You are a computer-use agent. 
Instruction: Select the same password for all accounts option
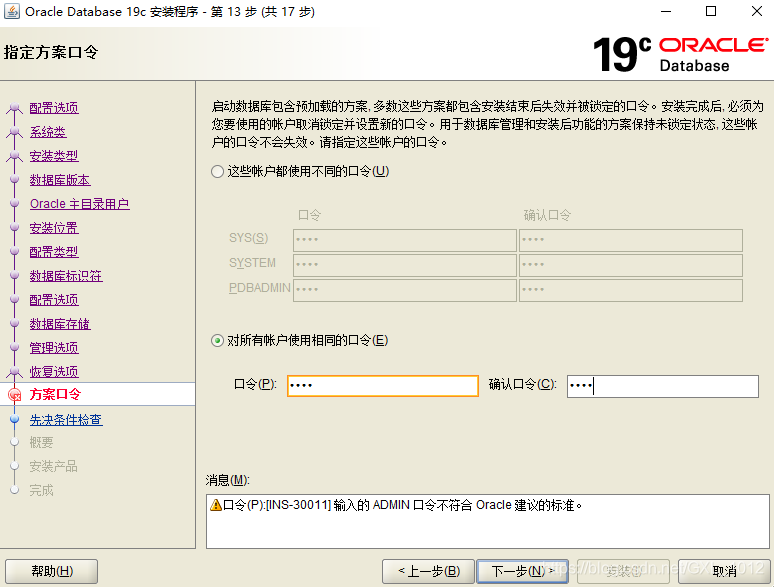pyautogui.click(x=217, y=341)
